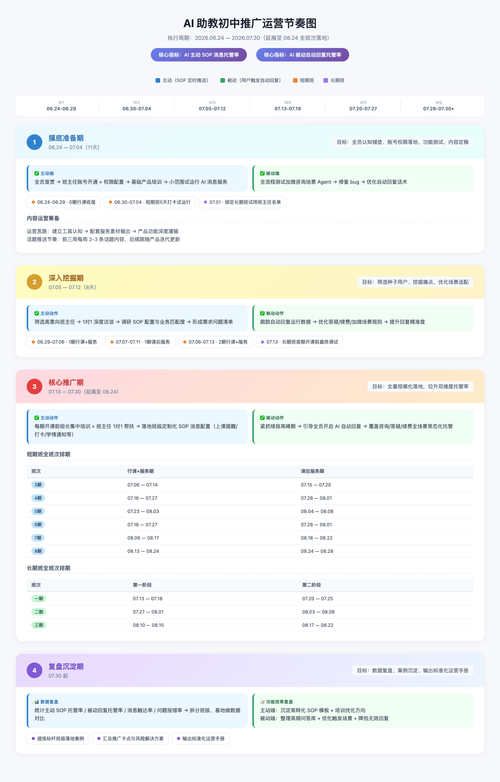Viewport: 500px width, 782px height.
Task: Click the purple phase 4 number badge
Action: point(34,670)
